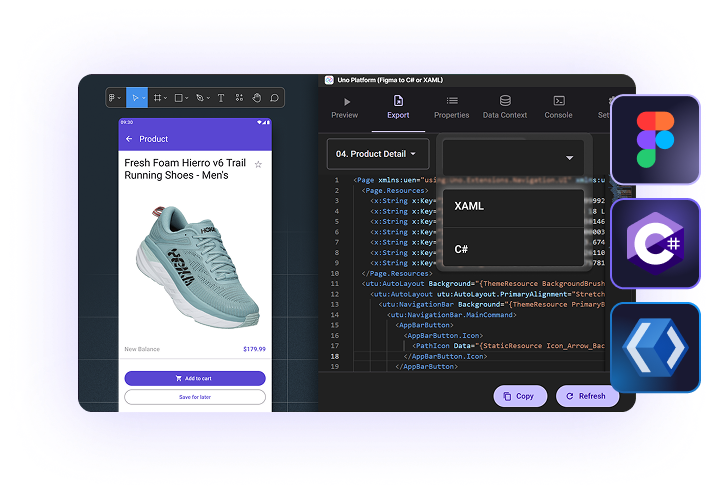This screenshot has width=714, height=494.
Task: Expand the Move tool options chevron
Action: 143,98
